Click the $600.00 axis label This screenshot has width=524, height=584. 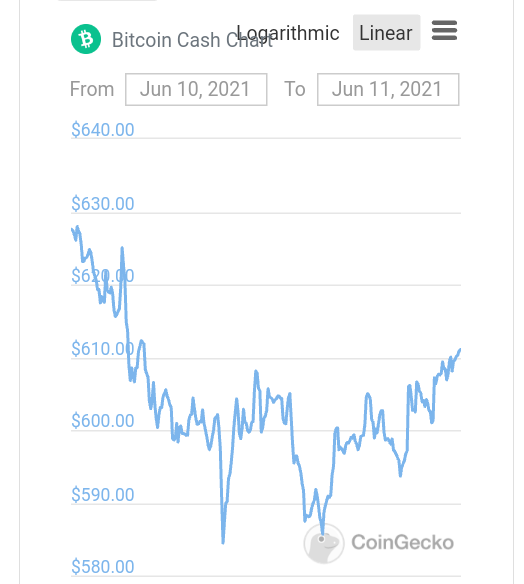pos(103,420)
